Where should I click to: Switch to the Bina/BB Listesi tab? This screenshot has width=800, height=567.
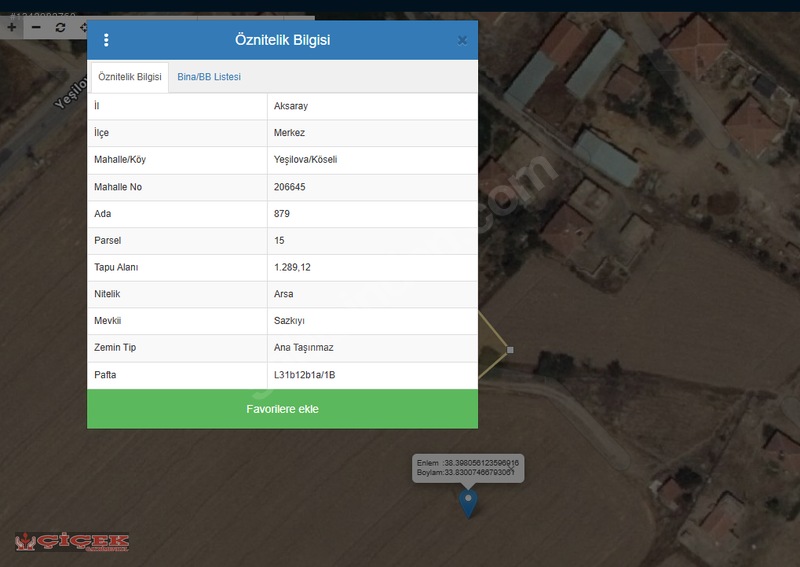point(209,77)
